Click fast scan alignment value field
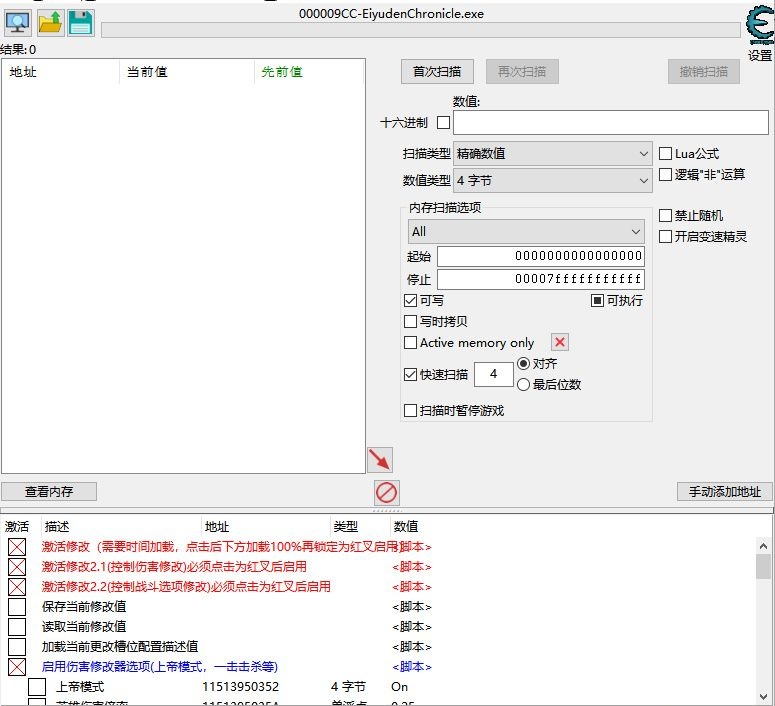The width and height of the screenshot is (775, 706). [x=493, y=374]
